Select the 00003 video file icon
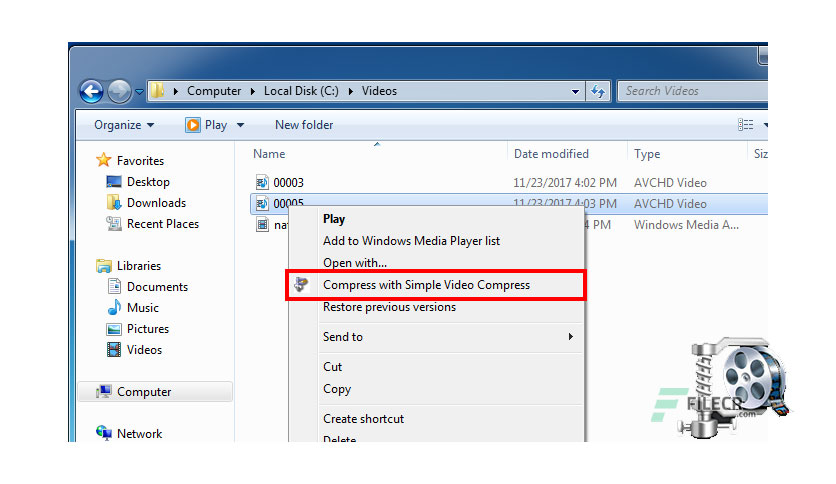Image resolution: width=836 pixels, height=484 pixels. tap(262, 183)
